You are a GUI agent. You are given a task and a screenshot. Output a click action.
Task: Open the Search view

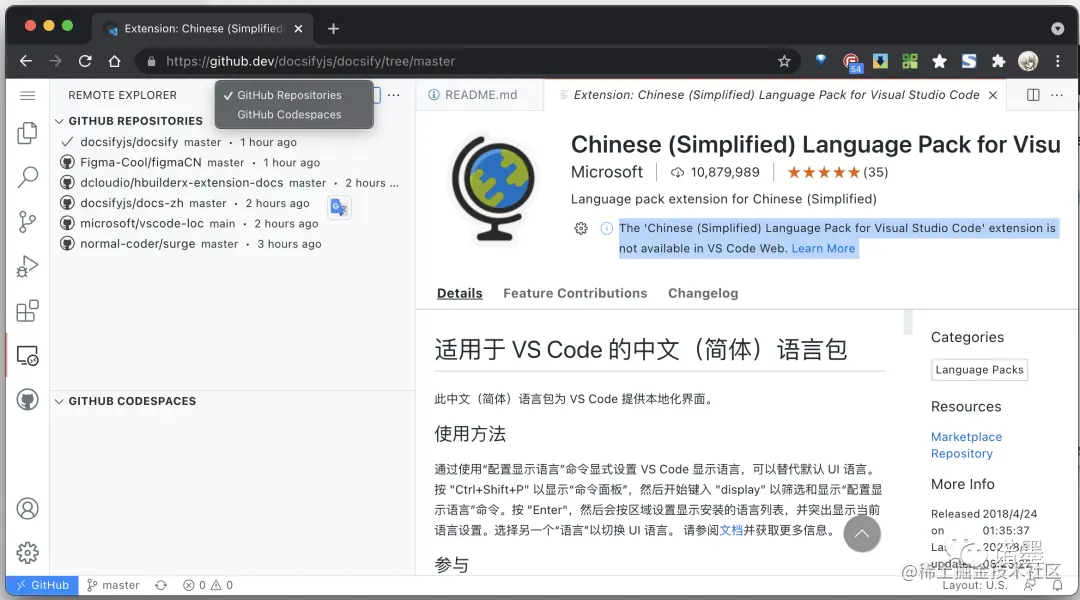(x=28, y=178)
